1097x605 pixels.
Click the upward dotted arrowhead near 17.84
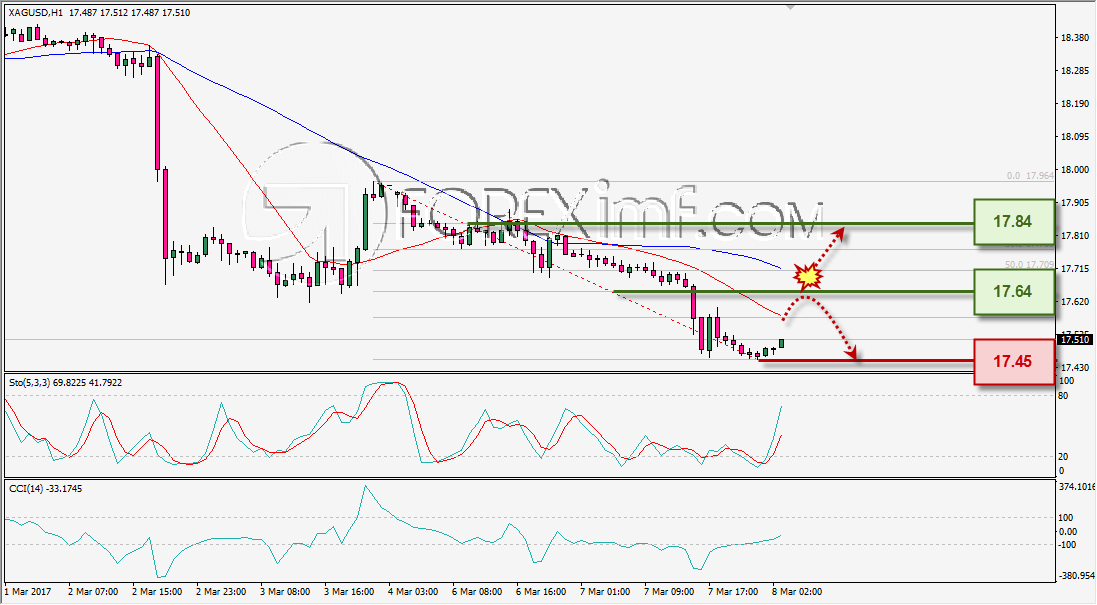click(x=839, y=234)
